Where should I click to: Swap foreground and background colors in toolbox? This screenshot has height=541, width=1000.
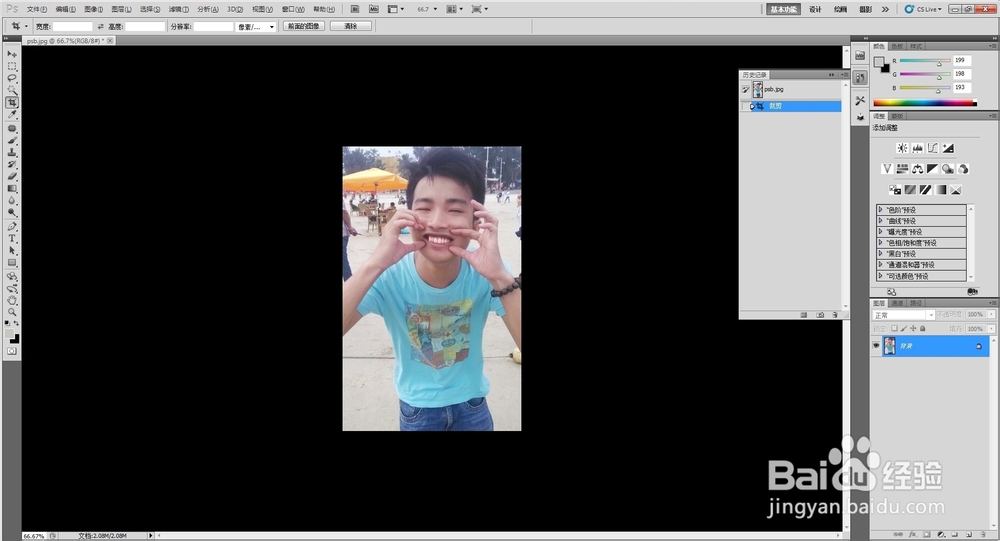(17, 323)
